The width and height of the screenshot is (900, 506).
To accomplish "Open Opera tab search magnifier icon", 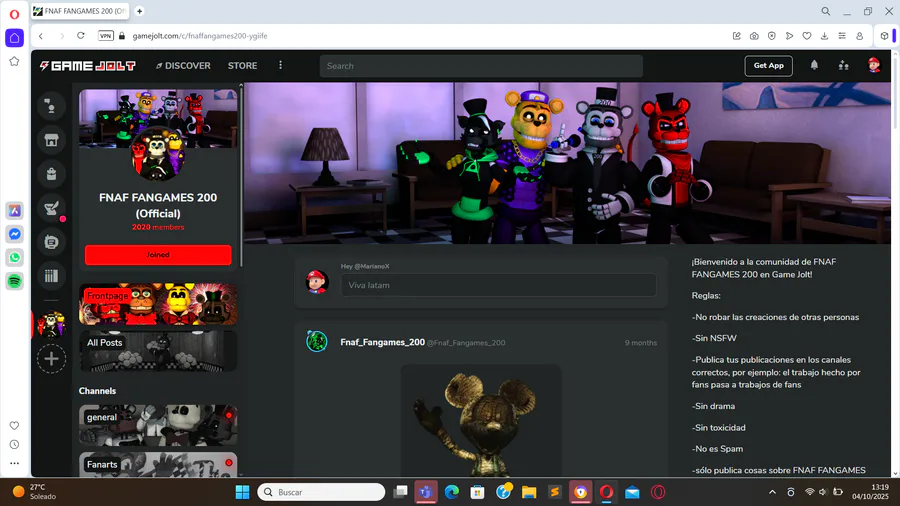I will tap(825, 11).
